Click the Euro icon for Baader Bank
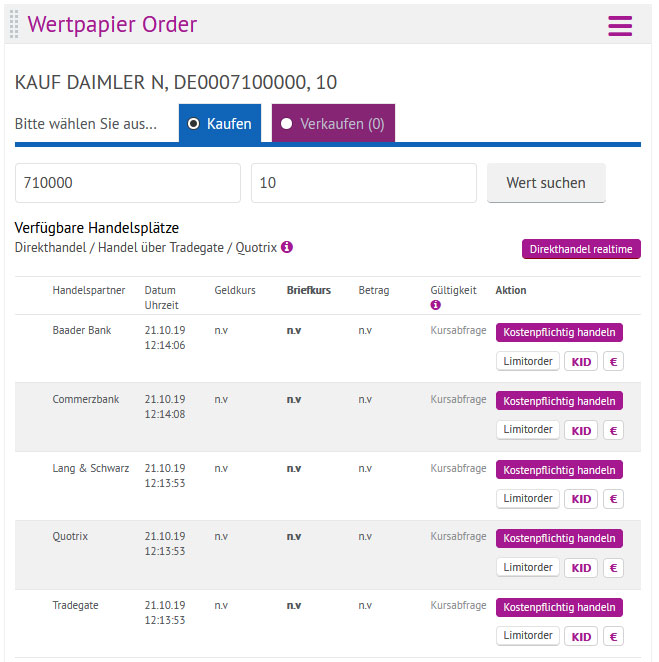659x662 pixels. pos(613,361)
